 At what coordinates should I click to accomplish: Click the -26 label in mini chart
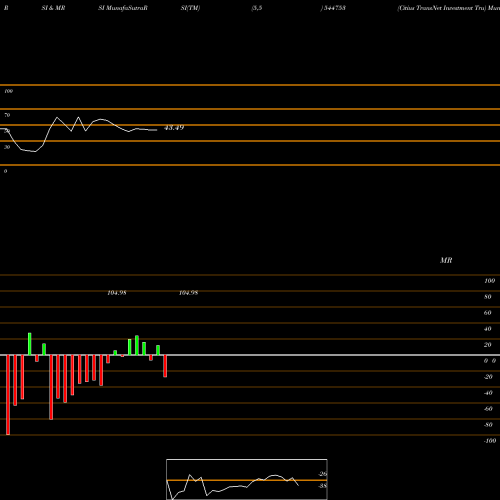[x=323, y=474]
